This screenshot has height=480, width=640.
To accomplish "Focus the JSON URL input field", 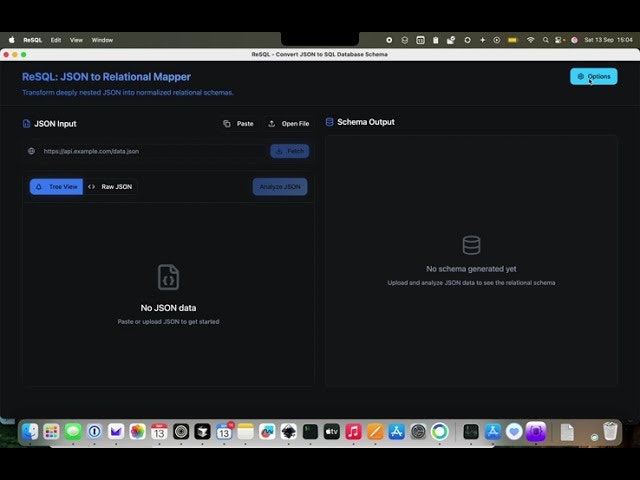I will tap(153, 151).
